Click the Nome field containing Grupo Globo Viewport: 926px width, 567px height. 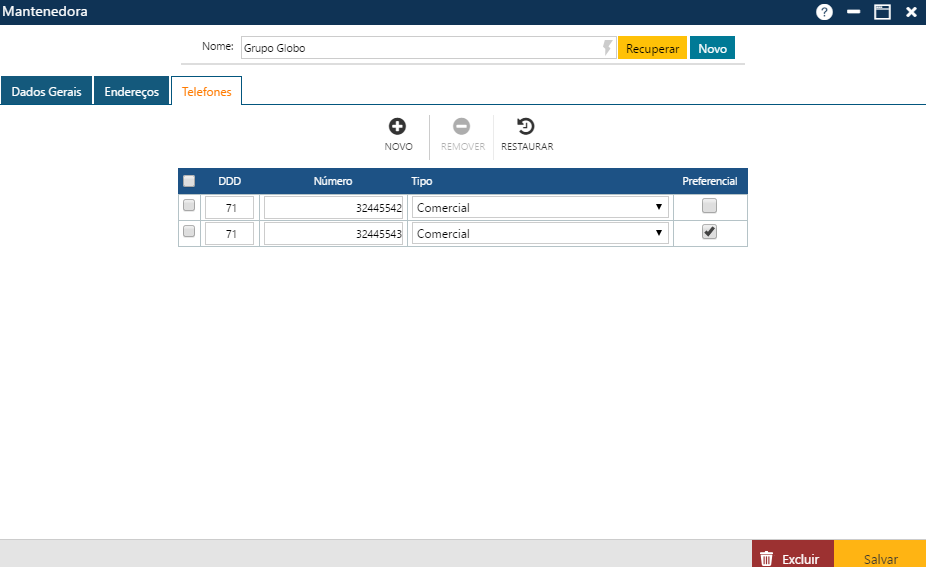tap(420, 48)
